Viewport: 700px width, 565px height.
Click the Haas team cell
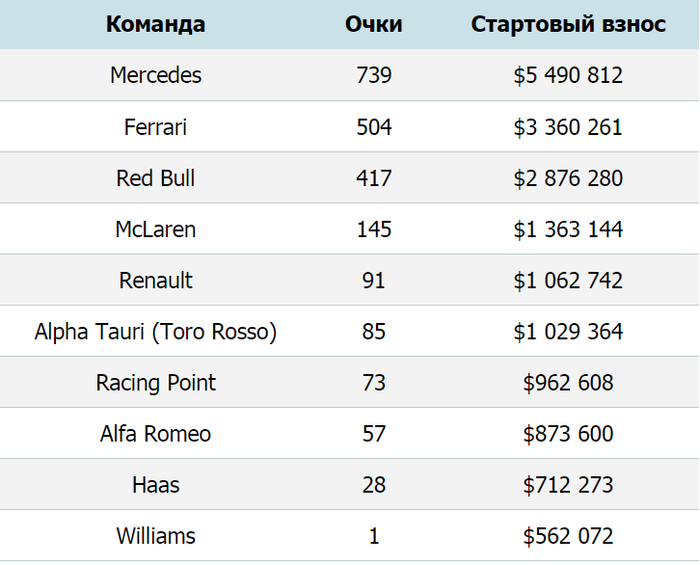155,485
